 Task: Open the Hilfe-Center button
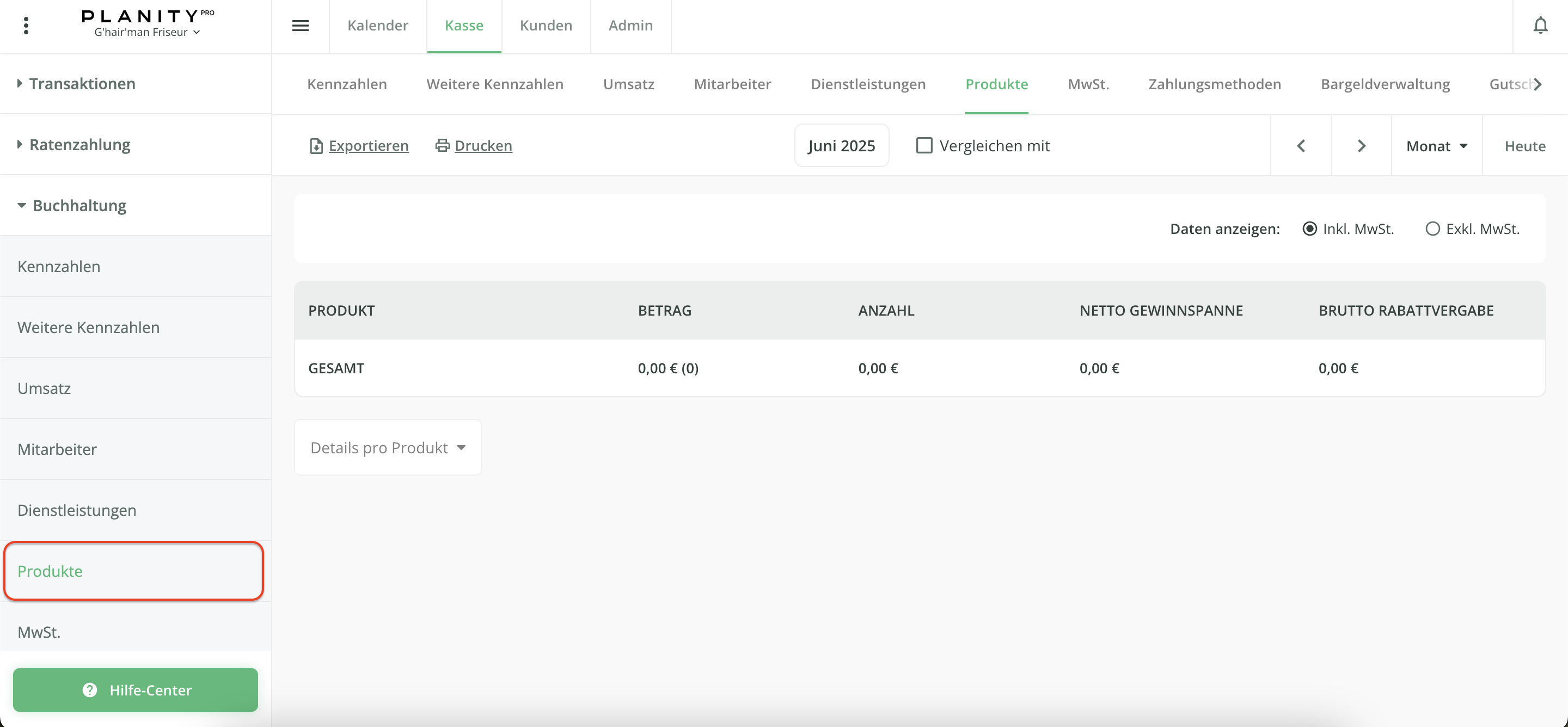click(135, 690)
